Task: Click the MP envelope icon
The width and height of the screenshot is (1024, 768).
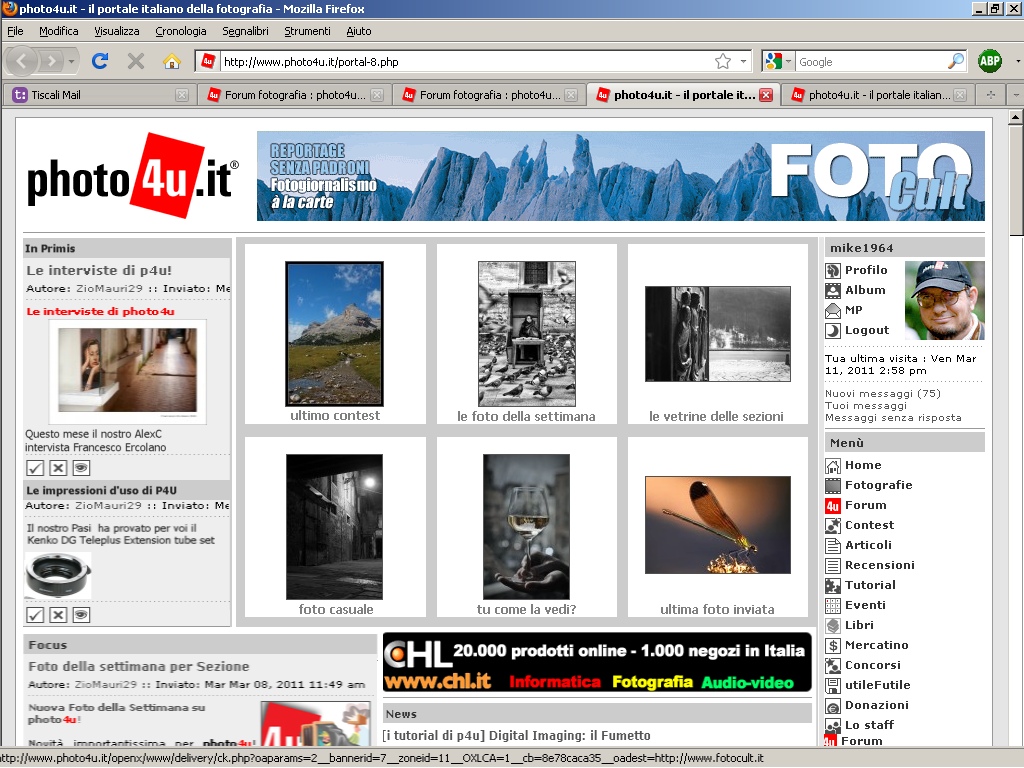Action: 833,310
